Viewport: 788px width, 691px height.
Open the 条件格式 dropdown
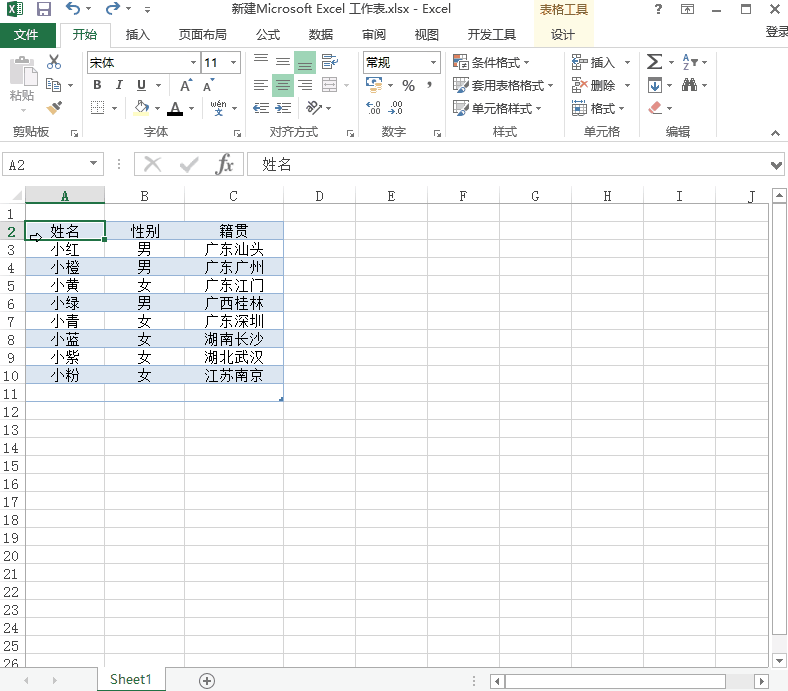coord(499,62)
